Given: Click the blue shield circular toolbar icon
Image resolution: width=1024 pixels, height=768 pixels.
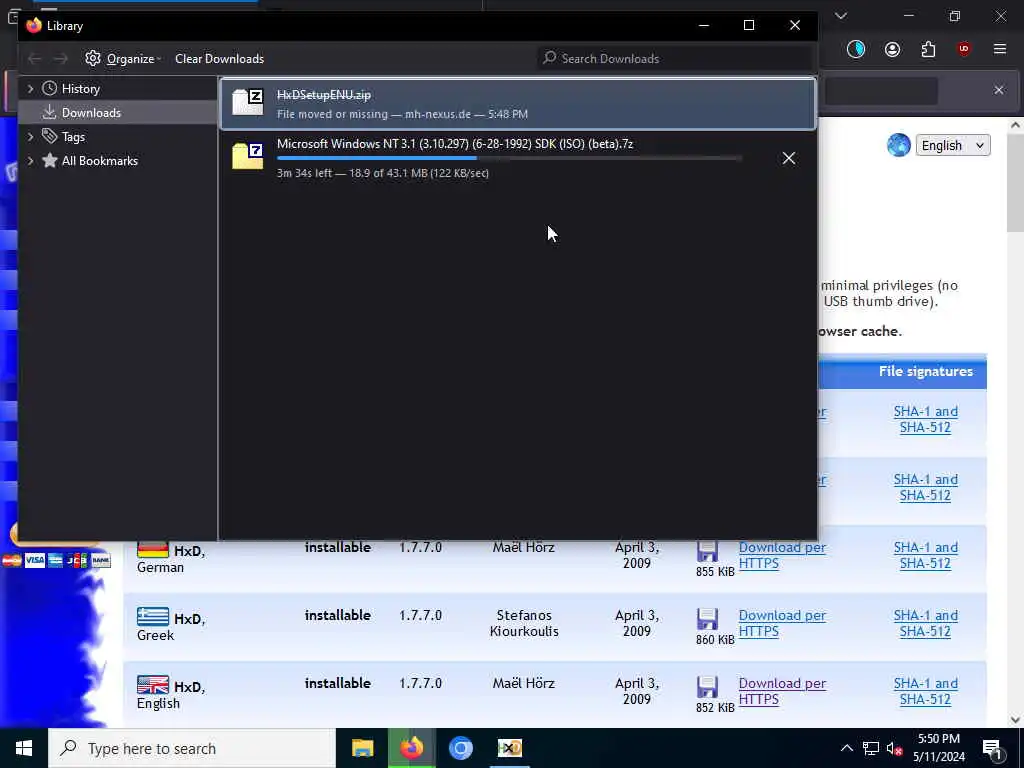Looking at the screenshot, I should pos(856,49).
